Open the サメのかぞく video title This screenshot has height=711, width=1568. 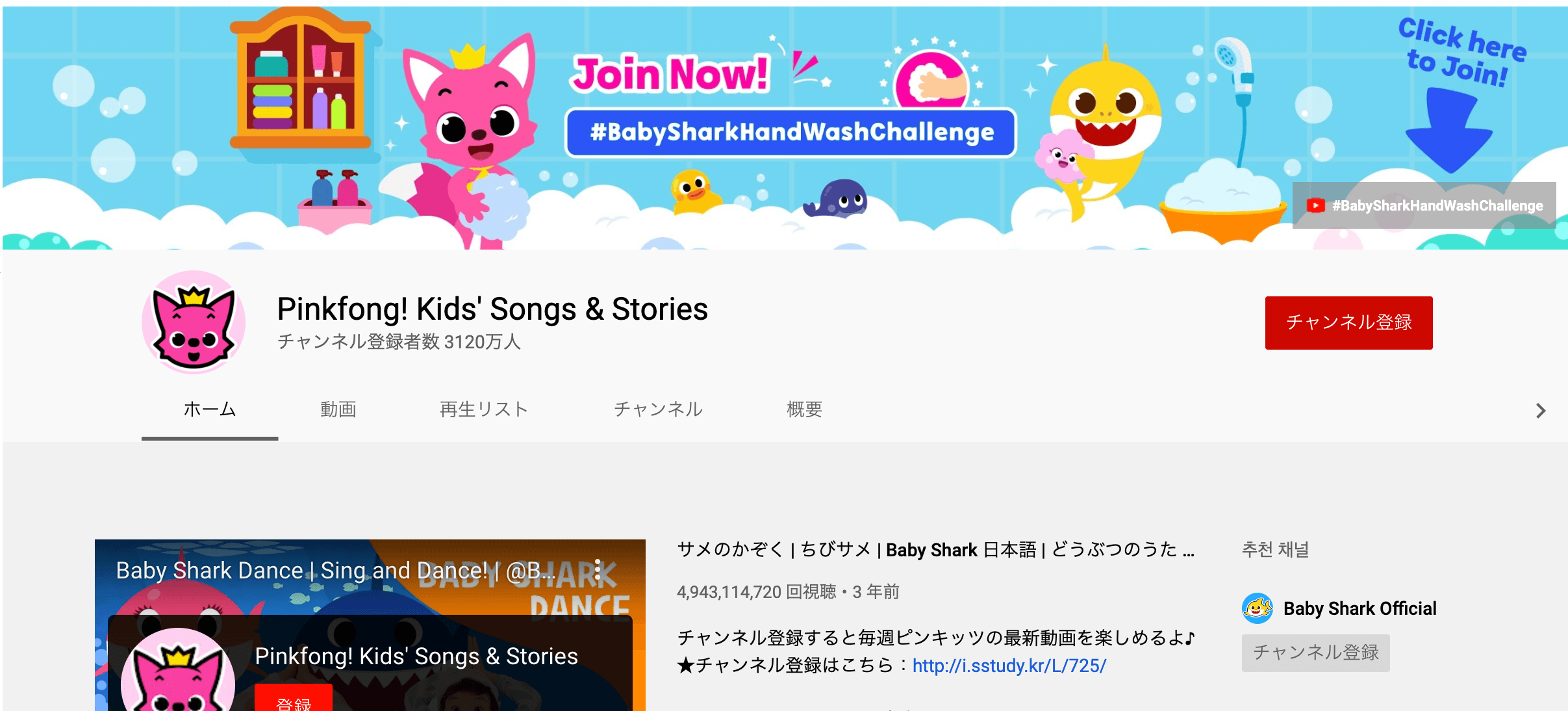pos(935,550)
